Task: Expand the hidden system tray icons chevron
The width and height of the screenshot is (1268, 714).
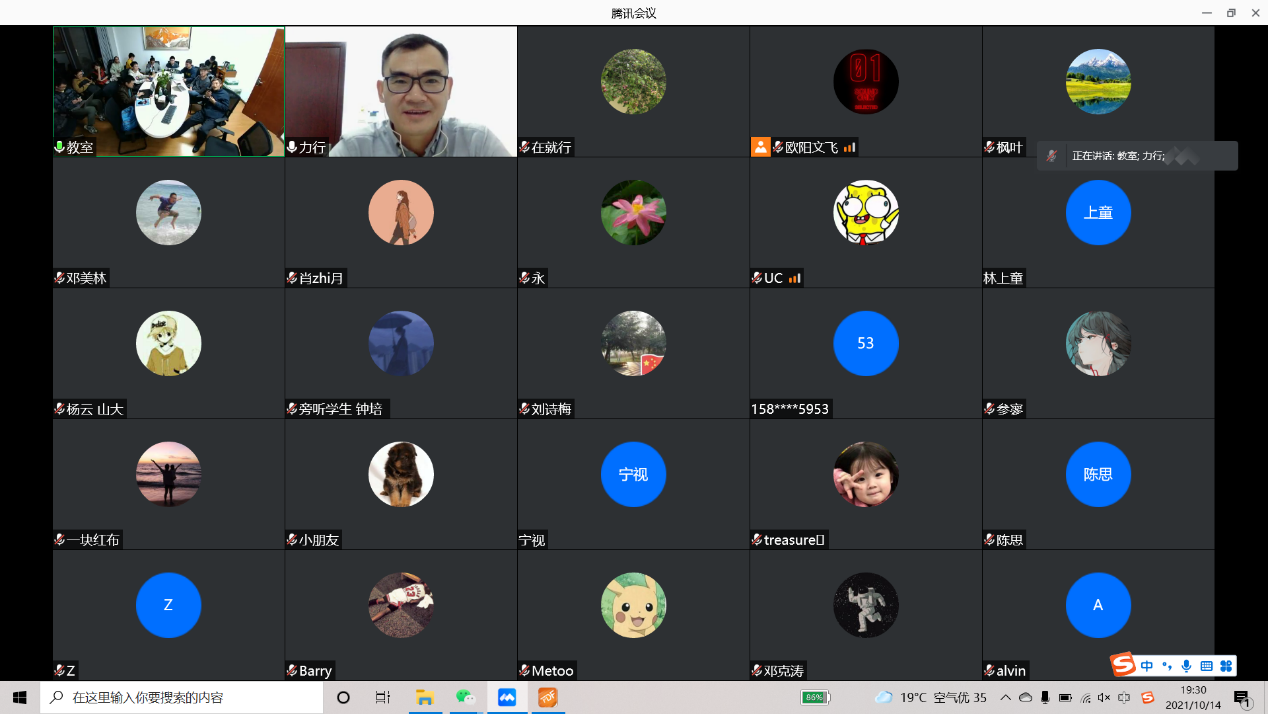Action: point(1005,697)
